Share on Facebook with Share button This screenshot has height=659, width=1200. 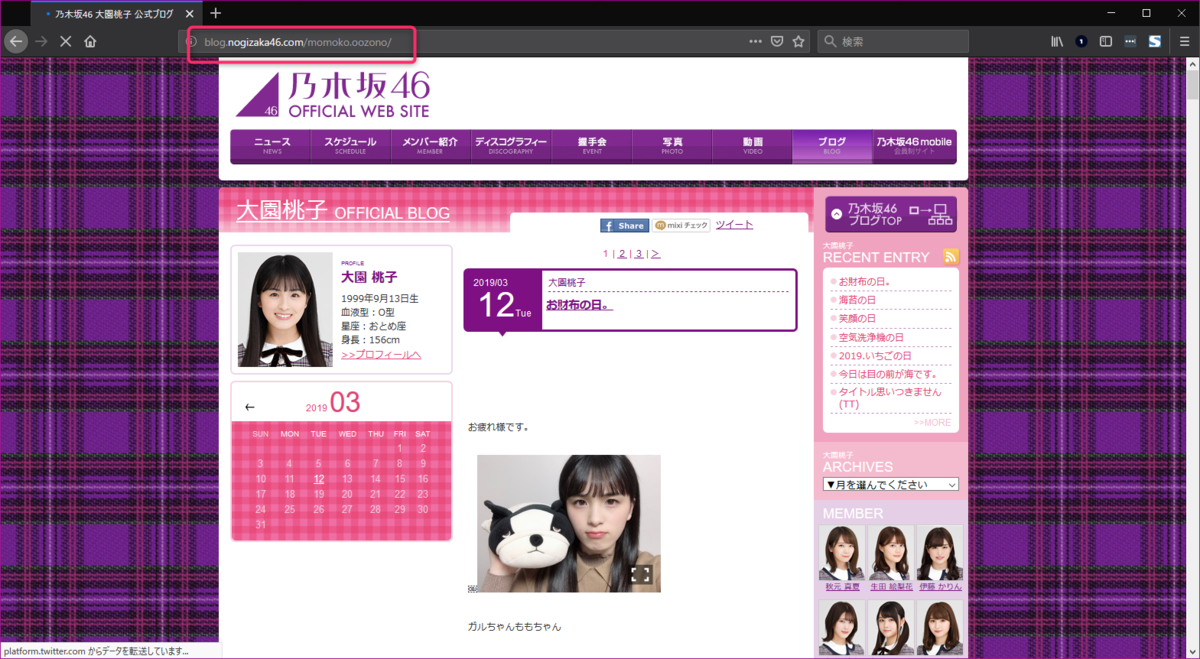click(624, 226)
